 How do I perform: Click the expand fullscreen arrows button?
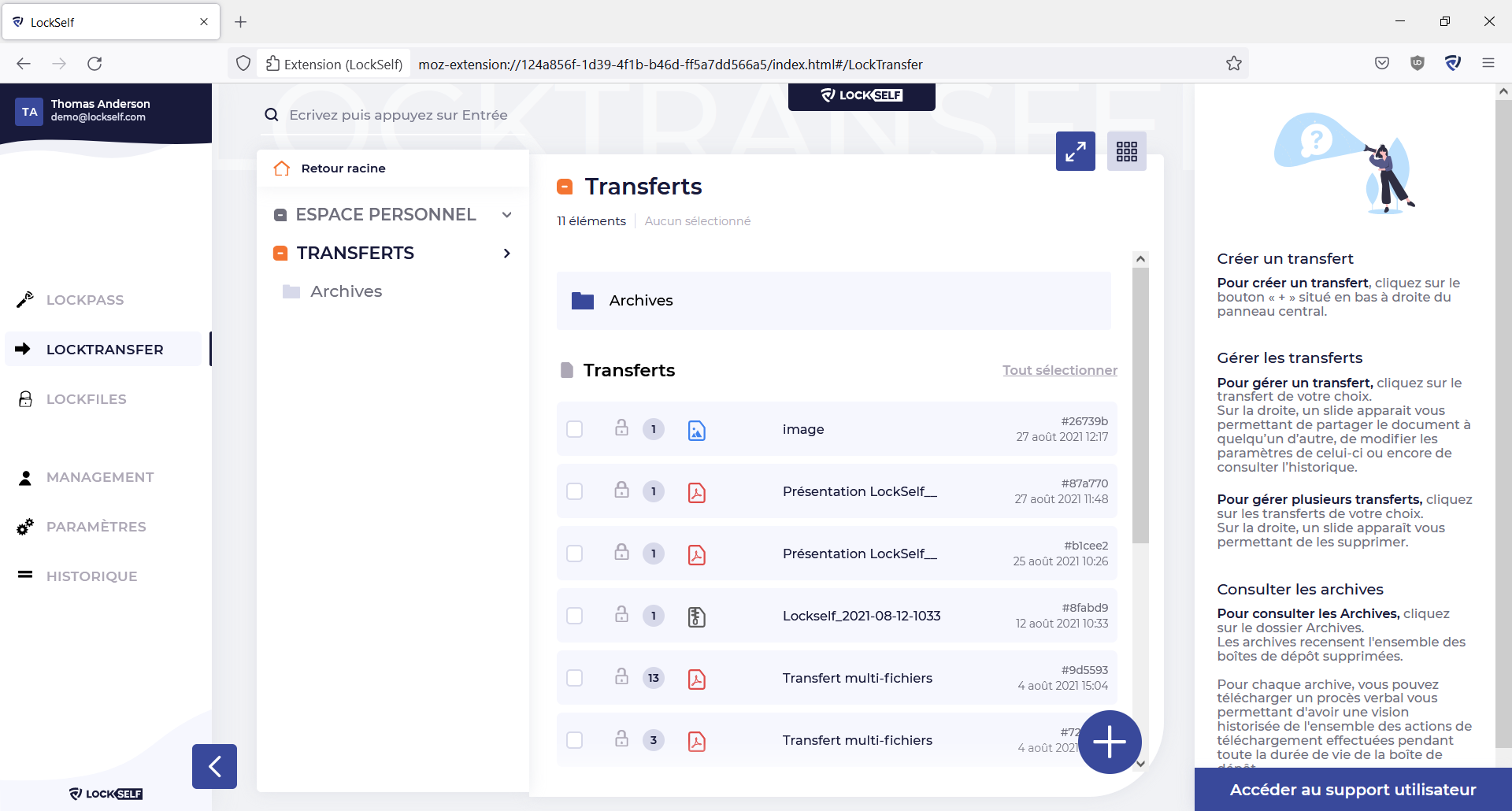(1075, 151)
